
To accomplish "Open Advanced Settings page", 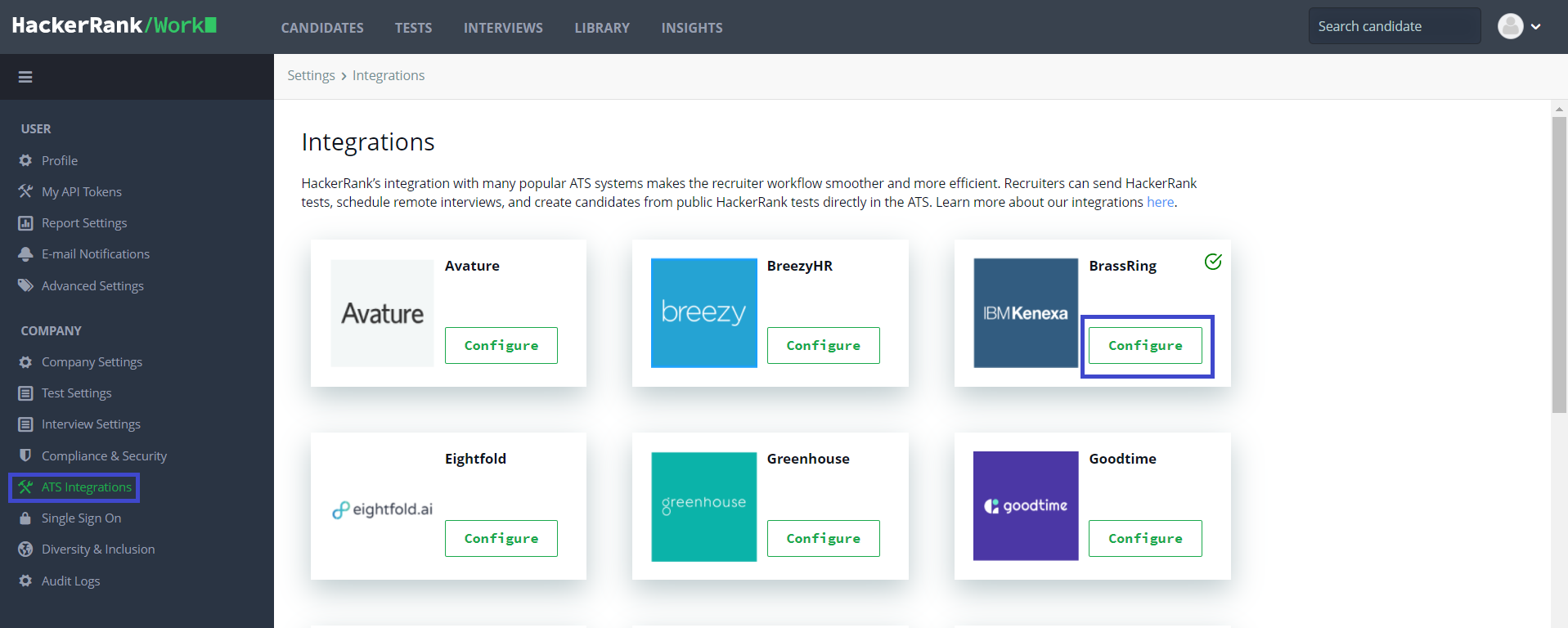I will (92, 286).
